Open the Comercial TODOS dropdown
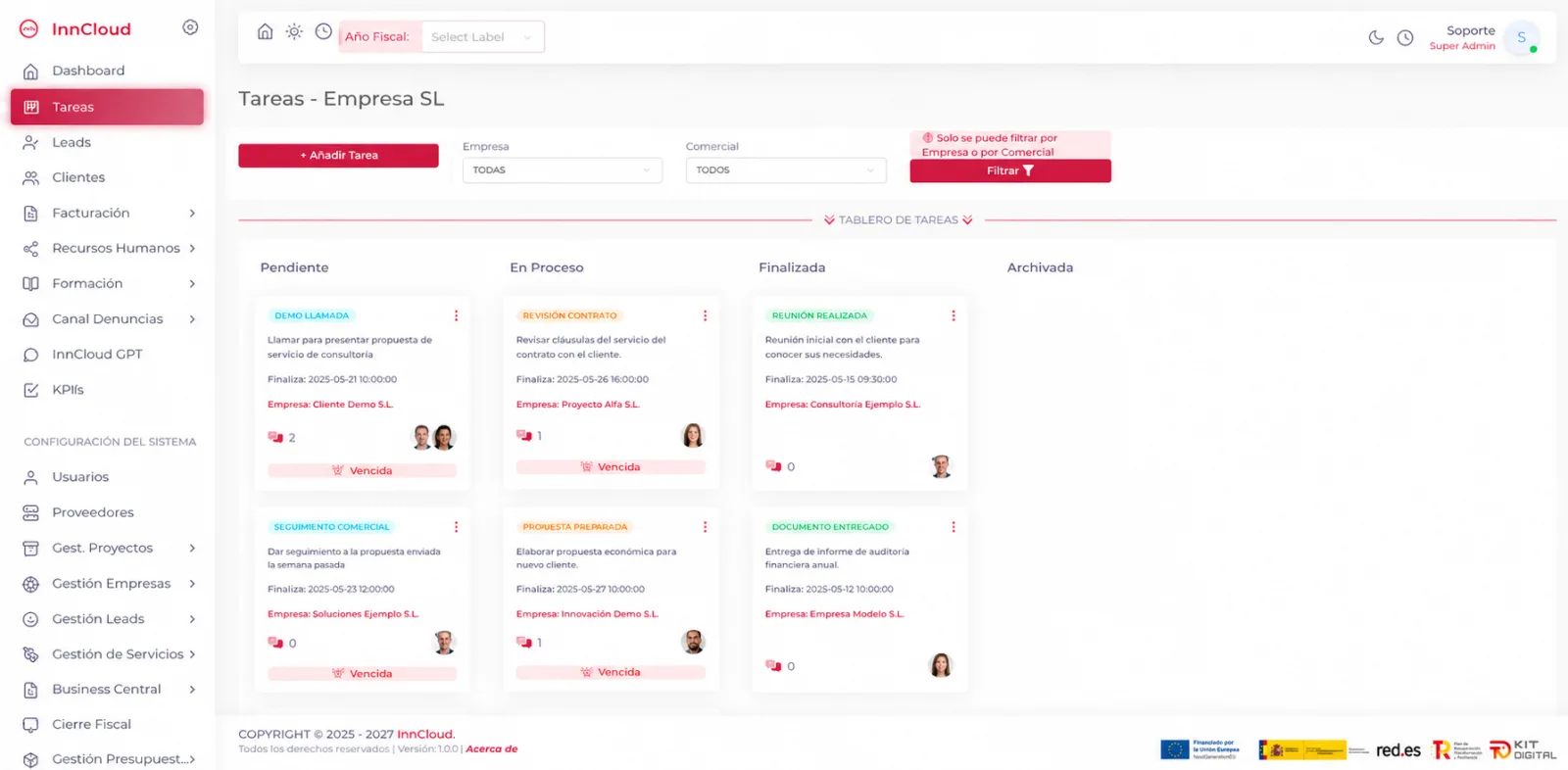1568x770 pixels. pos(786,170)
